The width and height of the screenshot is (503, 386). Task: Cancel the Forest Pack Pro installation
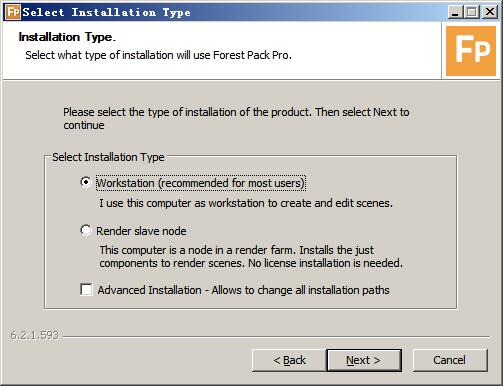coord(450,360)
